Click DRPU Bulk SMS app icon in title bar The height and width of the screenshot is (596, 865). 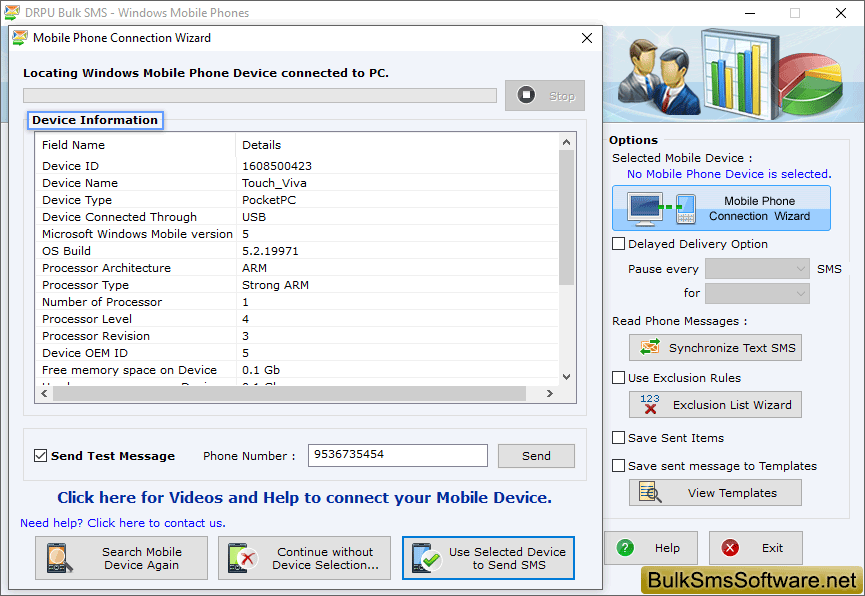pos(12,12)
